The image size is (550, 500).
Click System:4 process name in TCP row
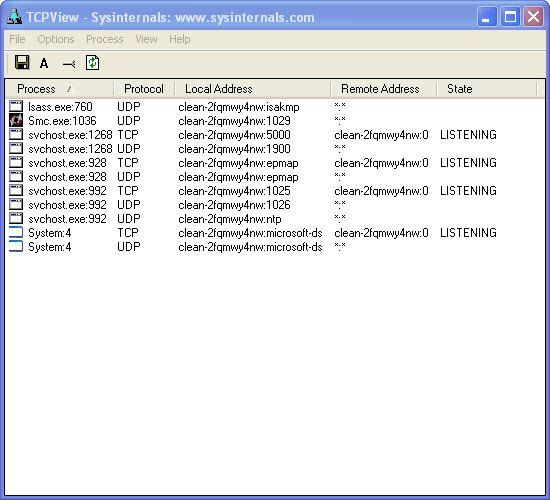[49, 233]
